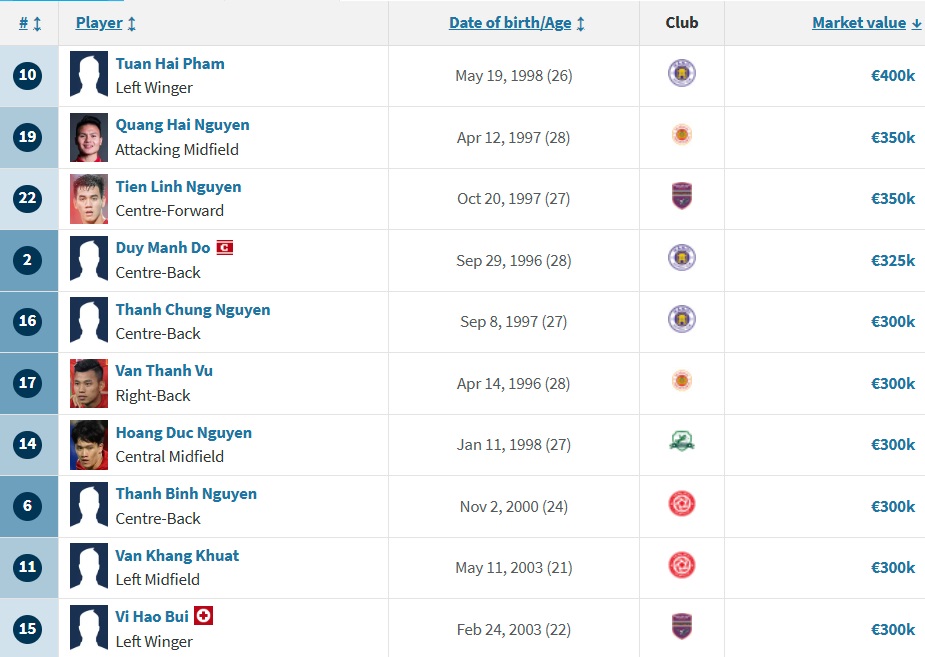Click Thanh Binh Nguyen's red club crest
This screenshot has width=925, height=657.
[x=681, y=504]
